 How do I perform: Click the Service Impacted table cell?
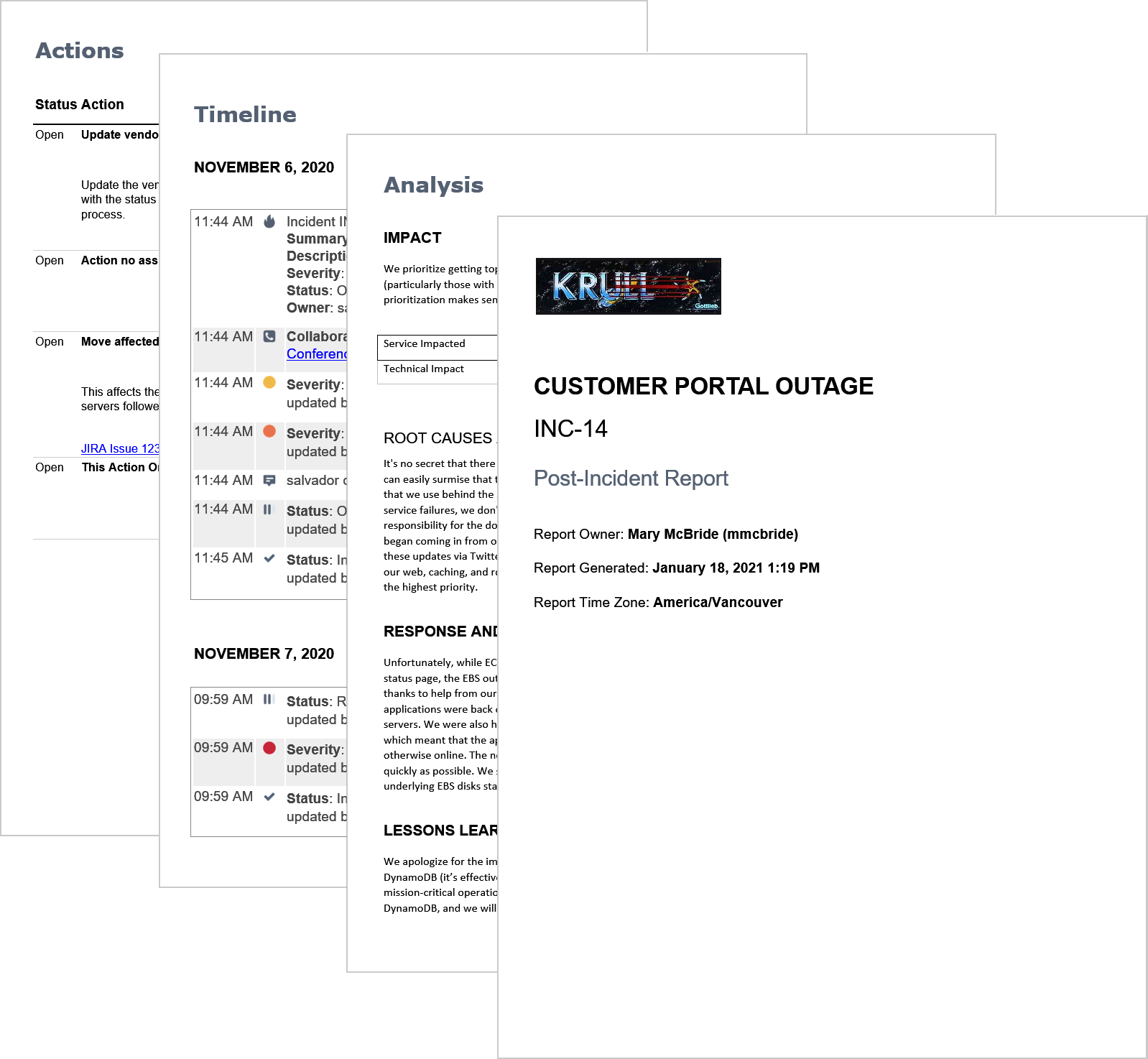click(x=438, y=348)
